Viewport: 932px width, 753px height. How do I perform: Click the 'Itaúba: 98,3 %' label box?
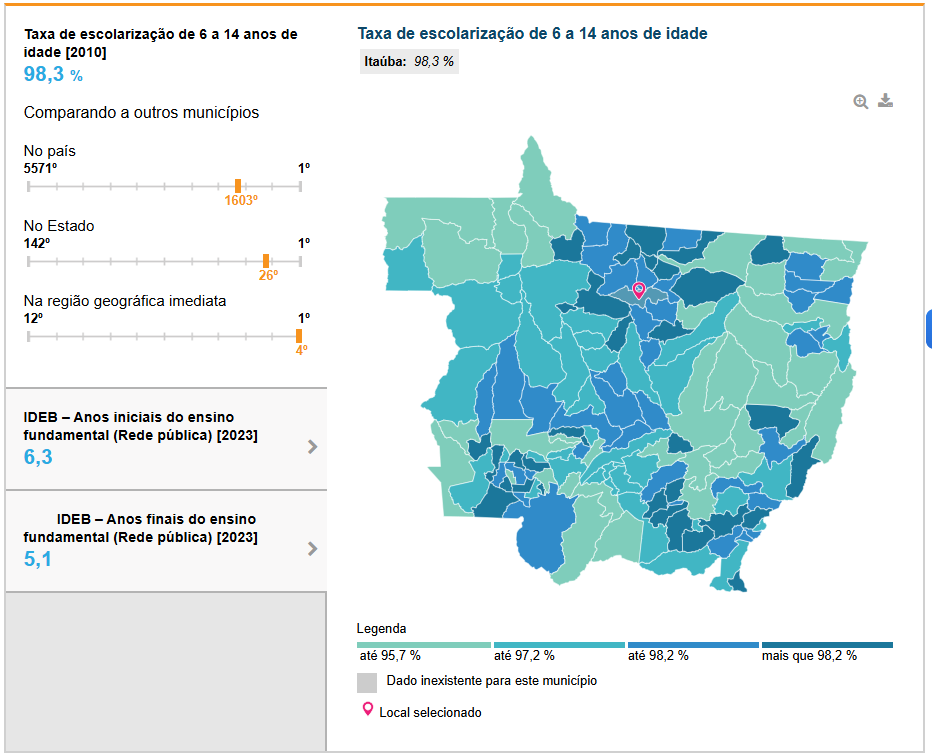tap(409, 61)
